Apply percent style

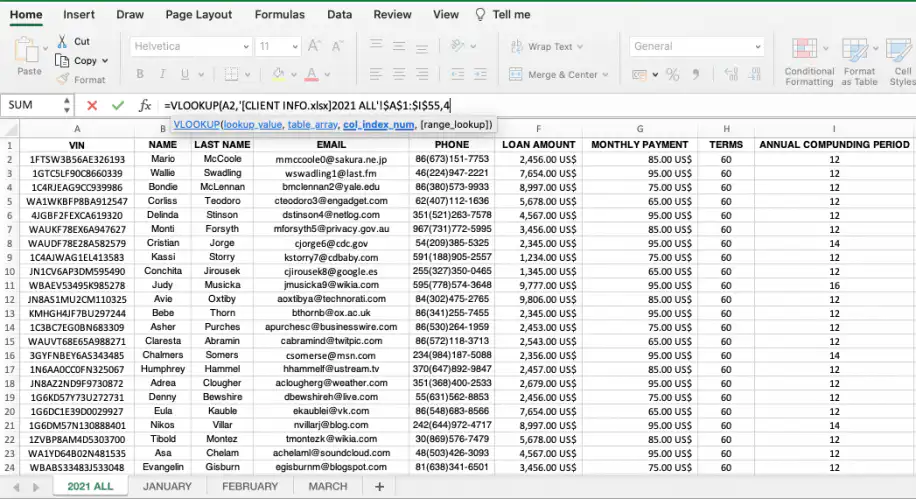[672, 74]
